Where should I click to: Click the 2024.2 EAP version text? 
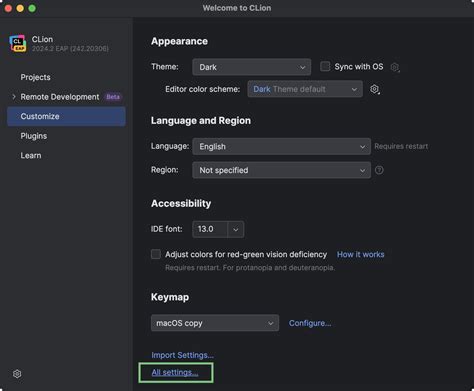(x=70, y=49)
